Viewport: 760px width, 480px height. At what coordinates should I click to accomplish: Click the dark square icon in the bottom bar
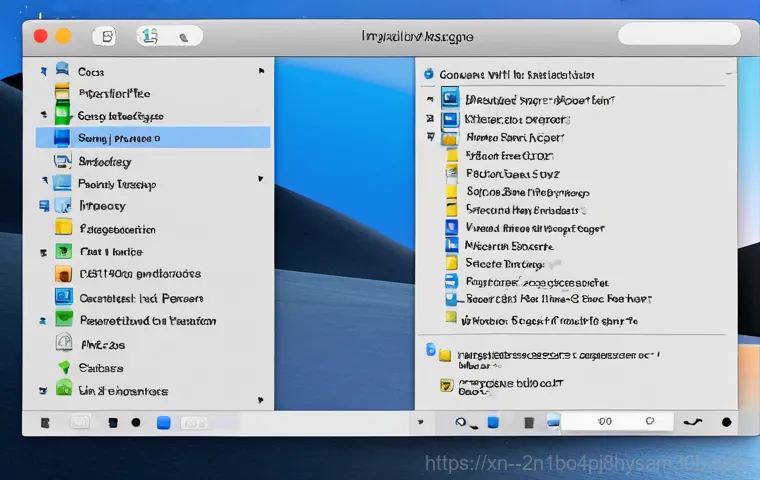coord(113,423)
